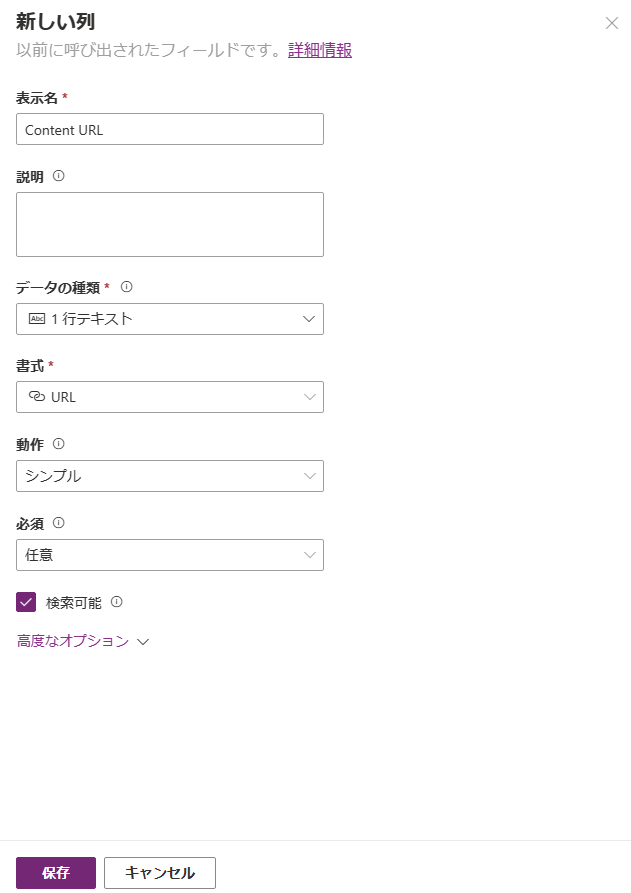631x893 pixels.
Task: Click the info icon next to 動作
Action: (56, 444)
